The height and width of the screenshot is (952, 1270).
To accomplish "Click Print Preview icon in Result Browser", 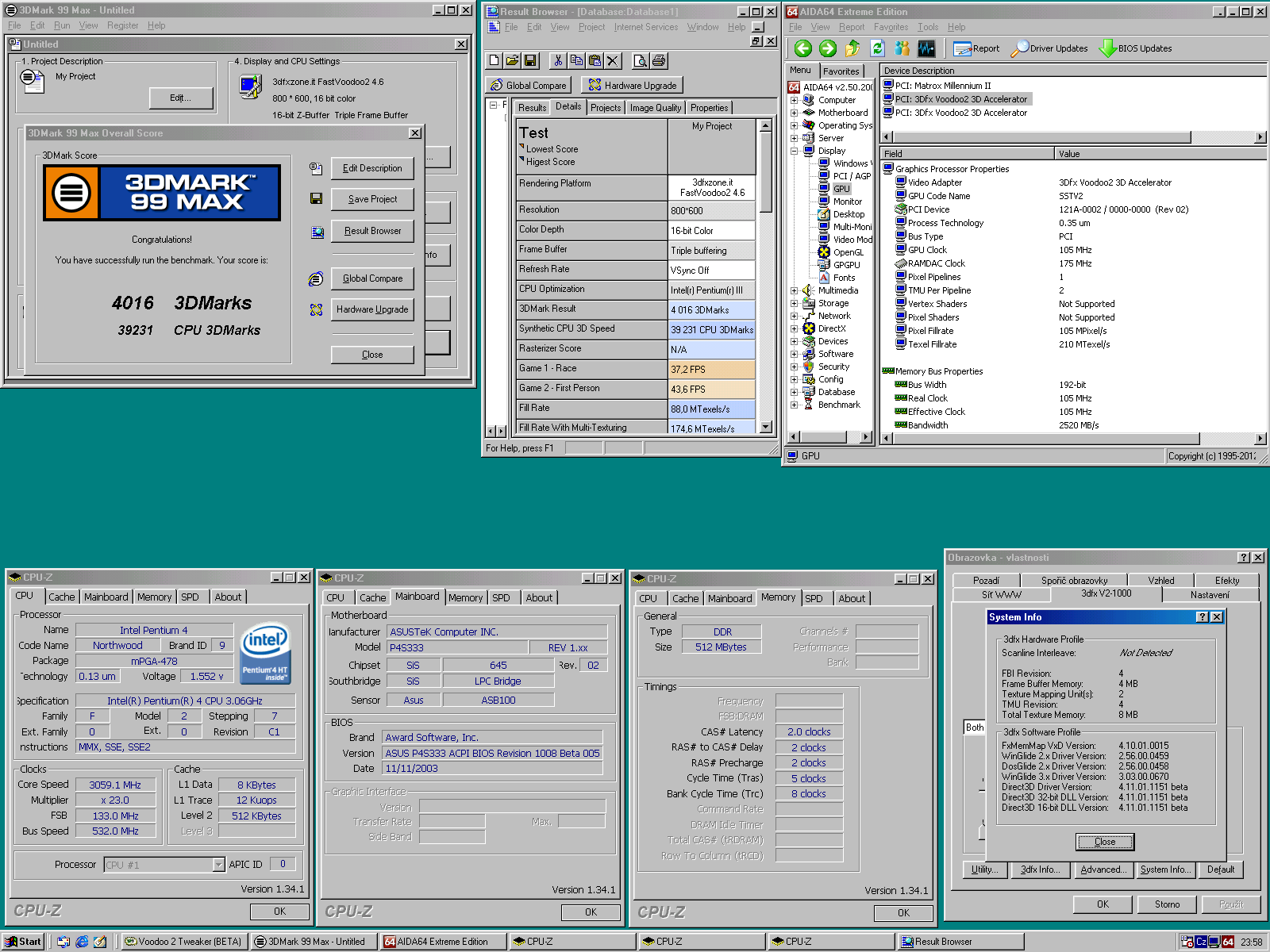I will [640, 60].
